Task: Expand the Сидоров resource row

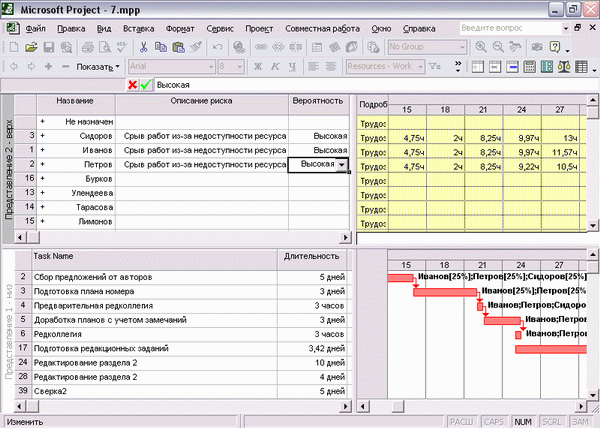Action: coord(42,136)
